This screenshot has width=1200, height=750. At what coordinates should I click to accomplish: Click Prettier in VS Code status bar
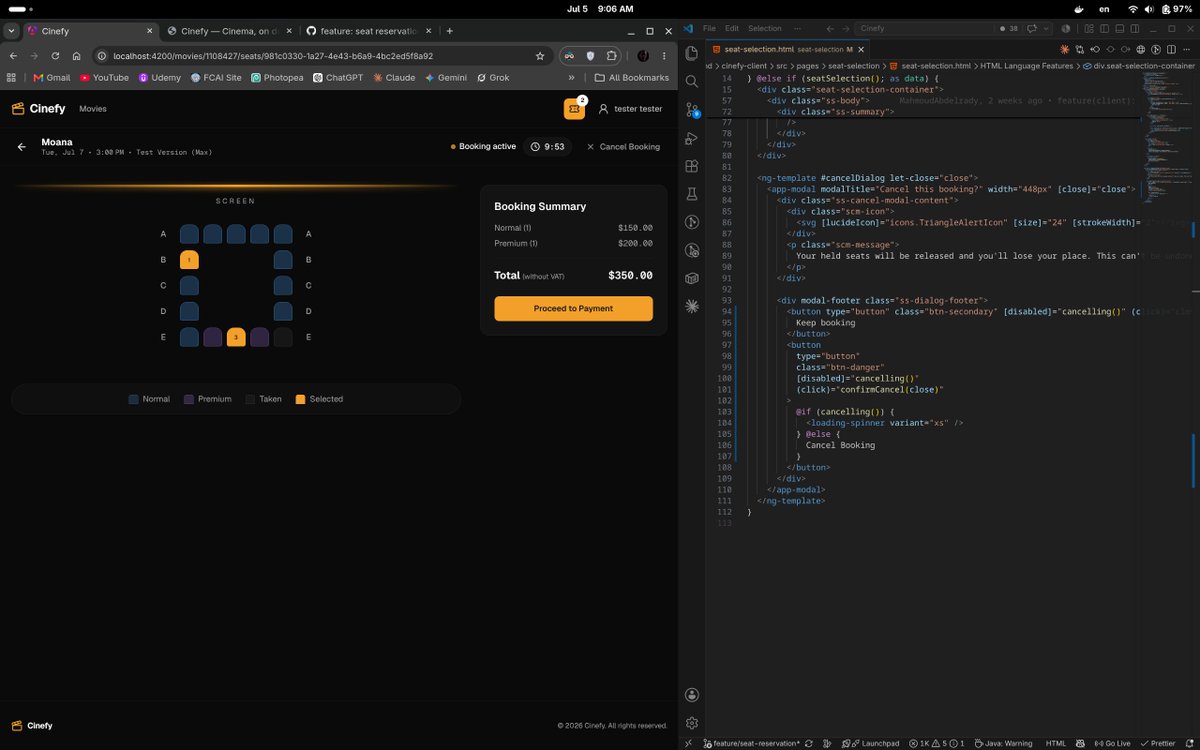click(1156, 743)
